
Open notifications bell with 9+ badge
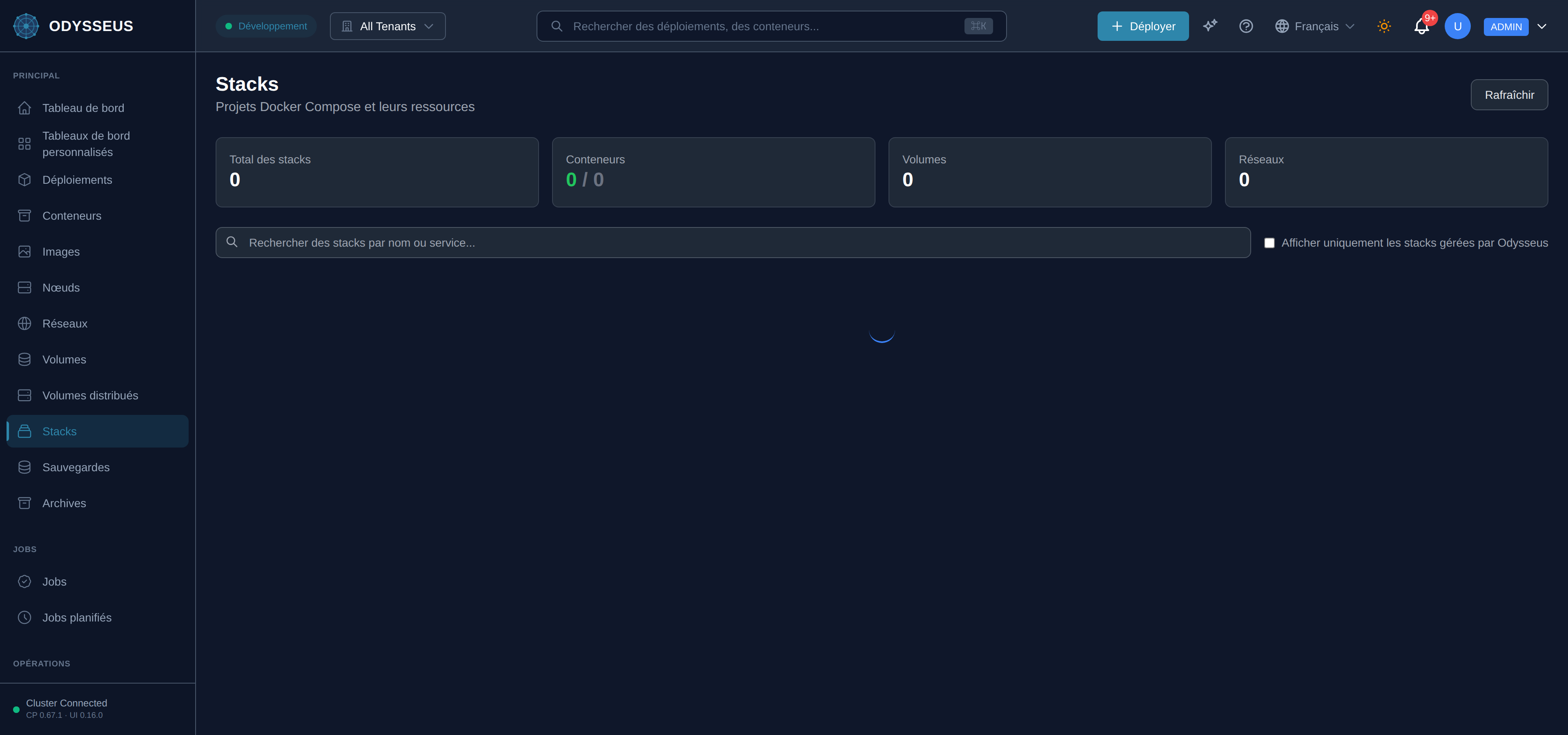(1421, 26)
